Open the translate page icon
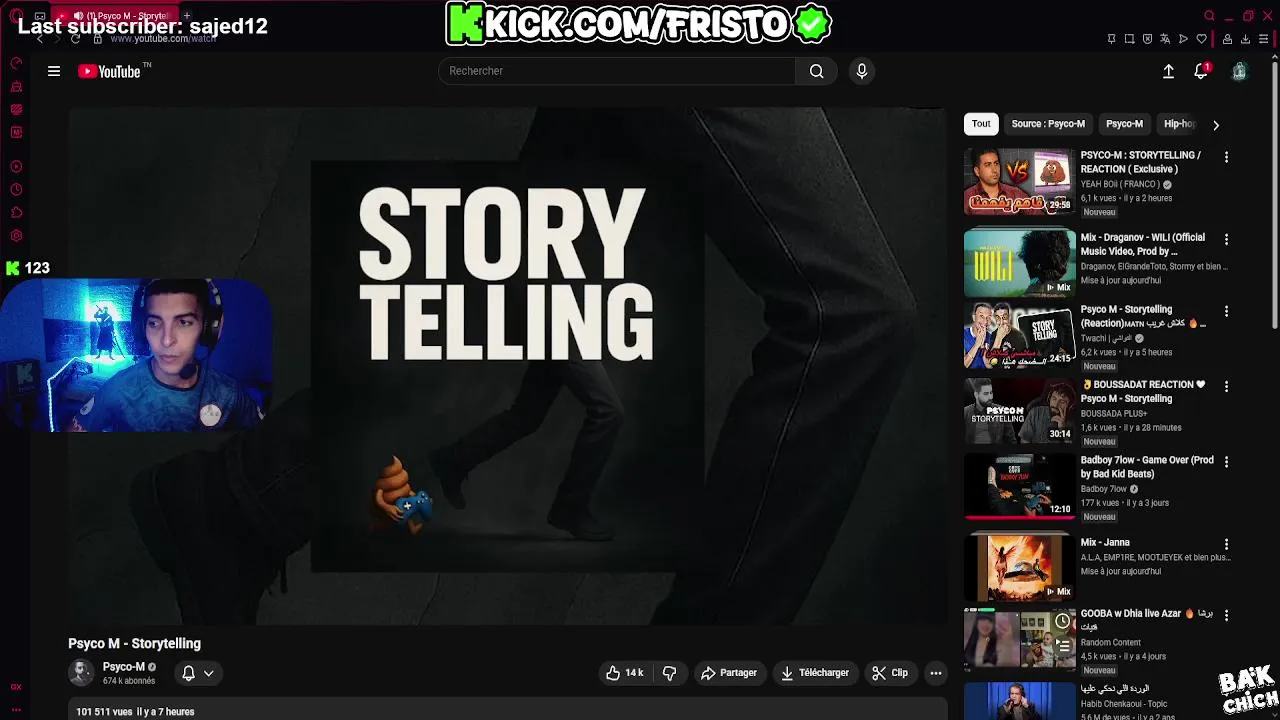This screenshot has width=1280, height=720. [1165, 39]
